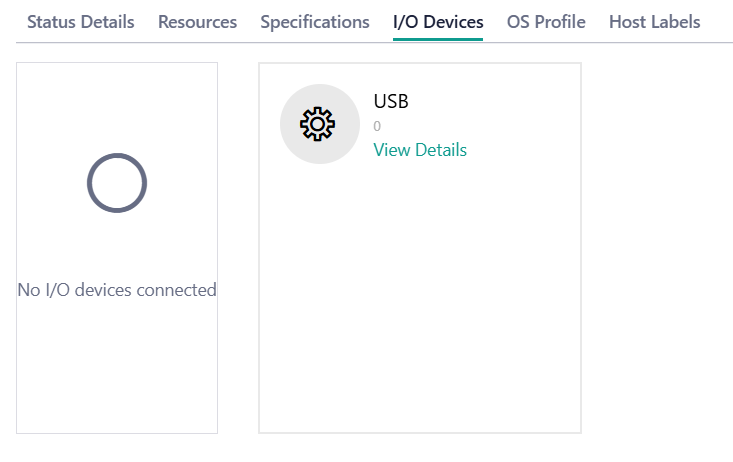Select the I/O Devices tab

pyautogui.click(x=438, y=22)
